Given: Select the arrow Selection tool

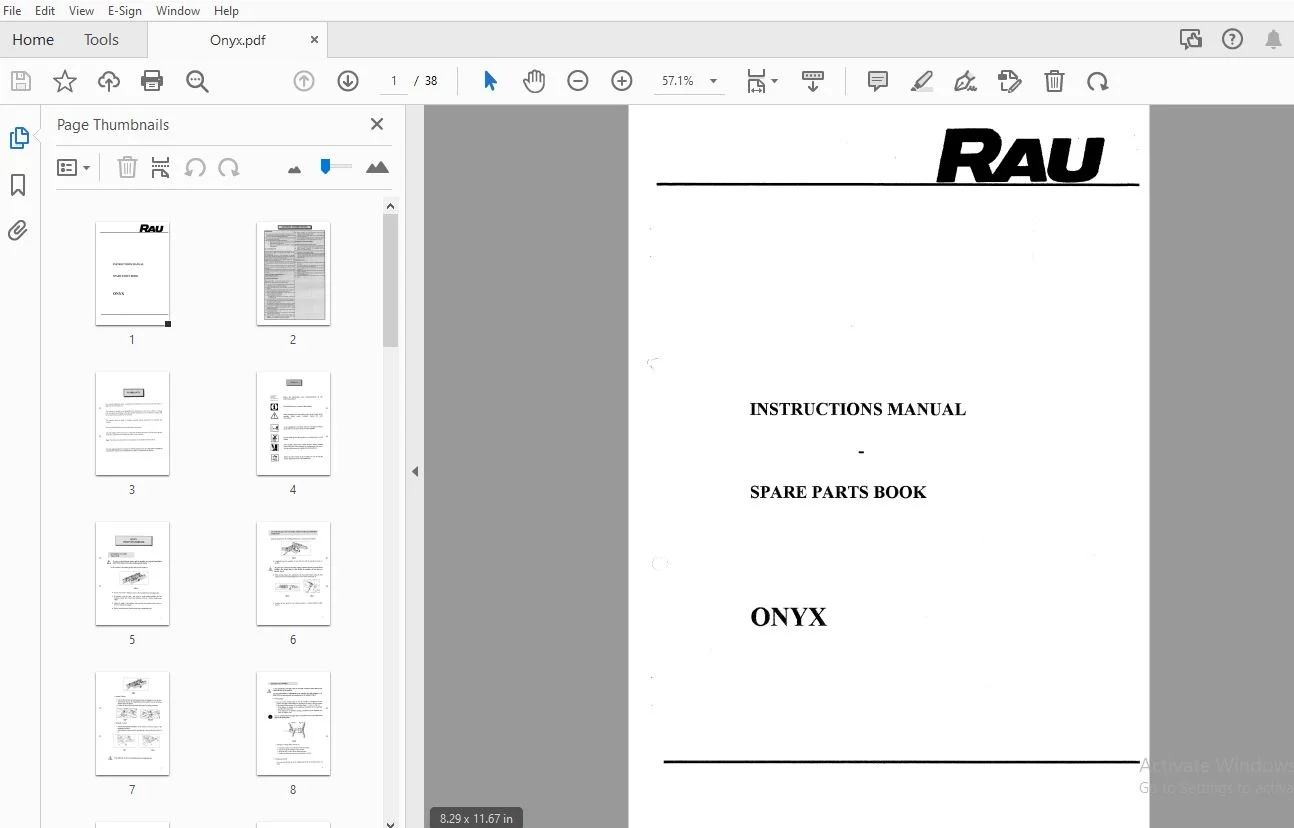Looking at the screenshot, I should [490, 81].
